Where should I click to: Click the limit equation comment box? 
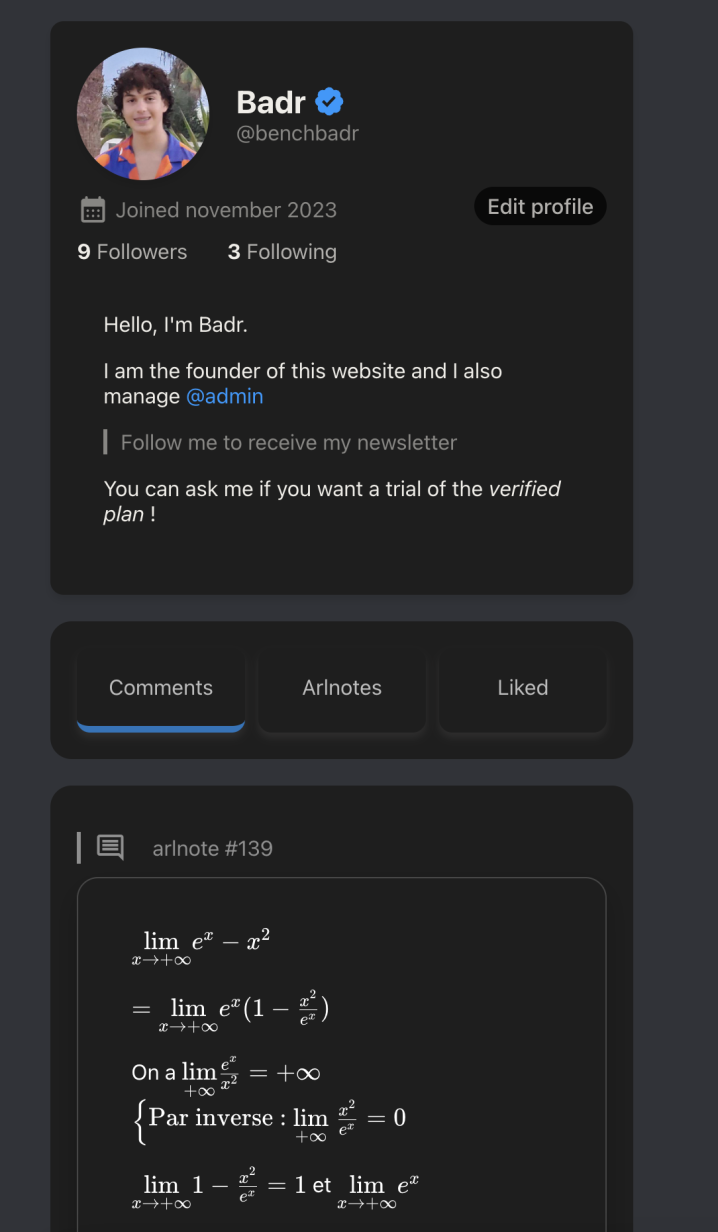tap(342, 1055)
